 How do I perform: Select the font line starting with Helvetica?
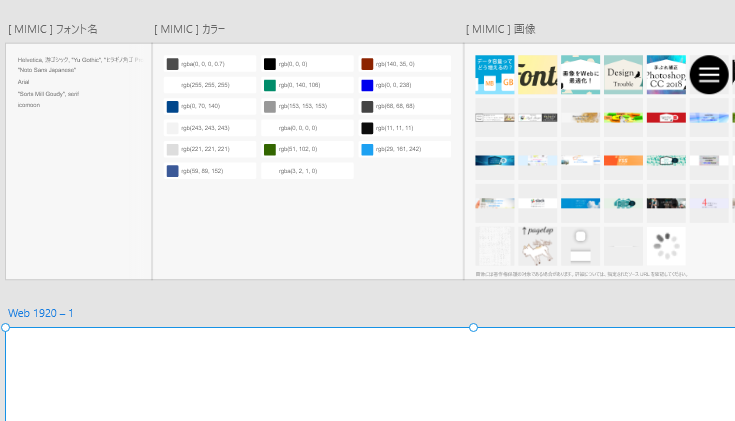pos(80,60)
